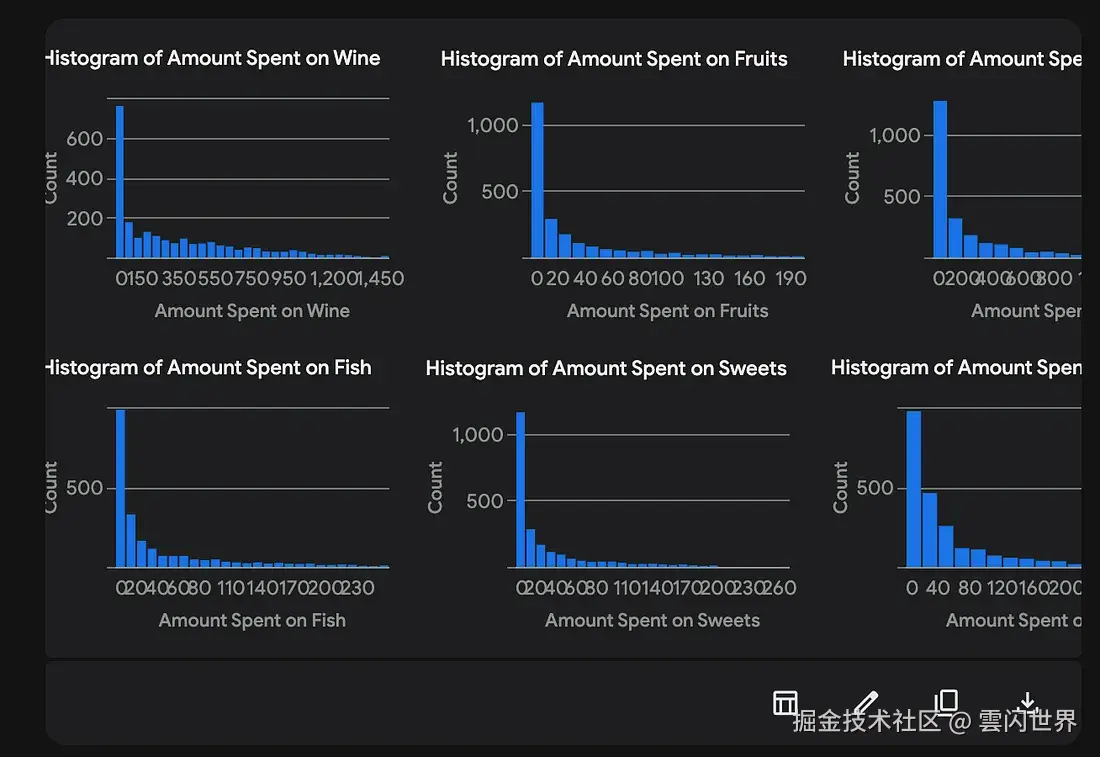Click the "Histogram of Amount Spent on Fruits" title
Screen dimensions: 1100x757
[614, 59]
